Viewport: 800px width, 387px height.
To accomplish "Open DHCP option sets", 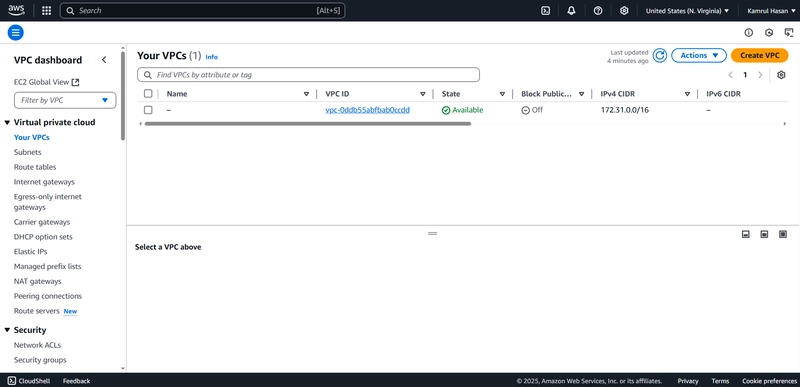I will [43, 237].
